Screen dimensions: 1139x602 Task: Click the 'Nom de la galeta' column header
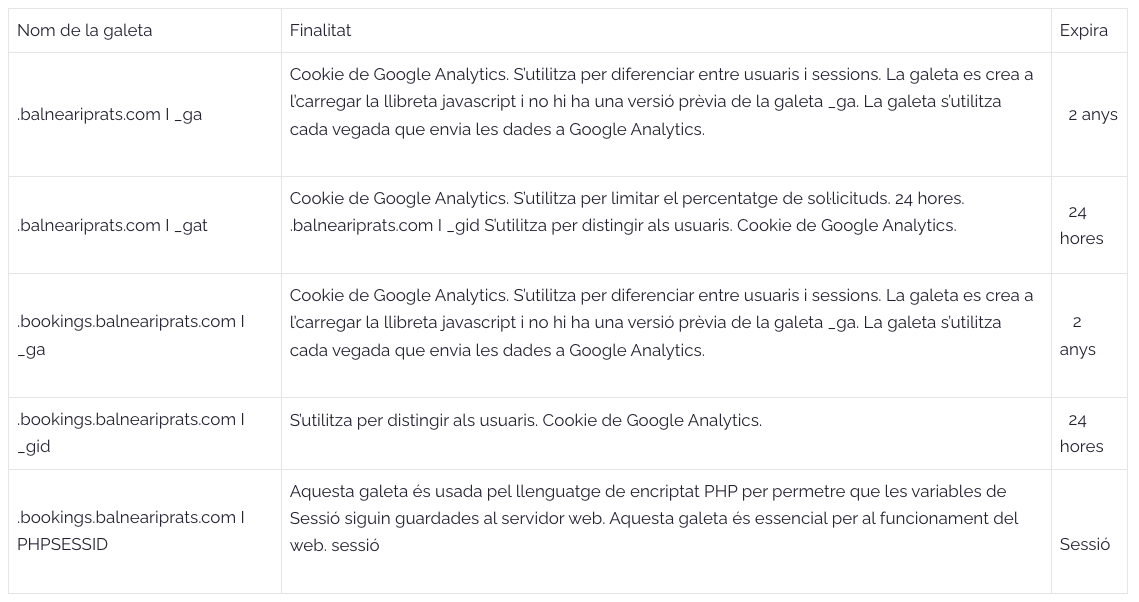click(84, 30)
